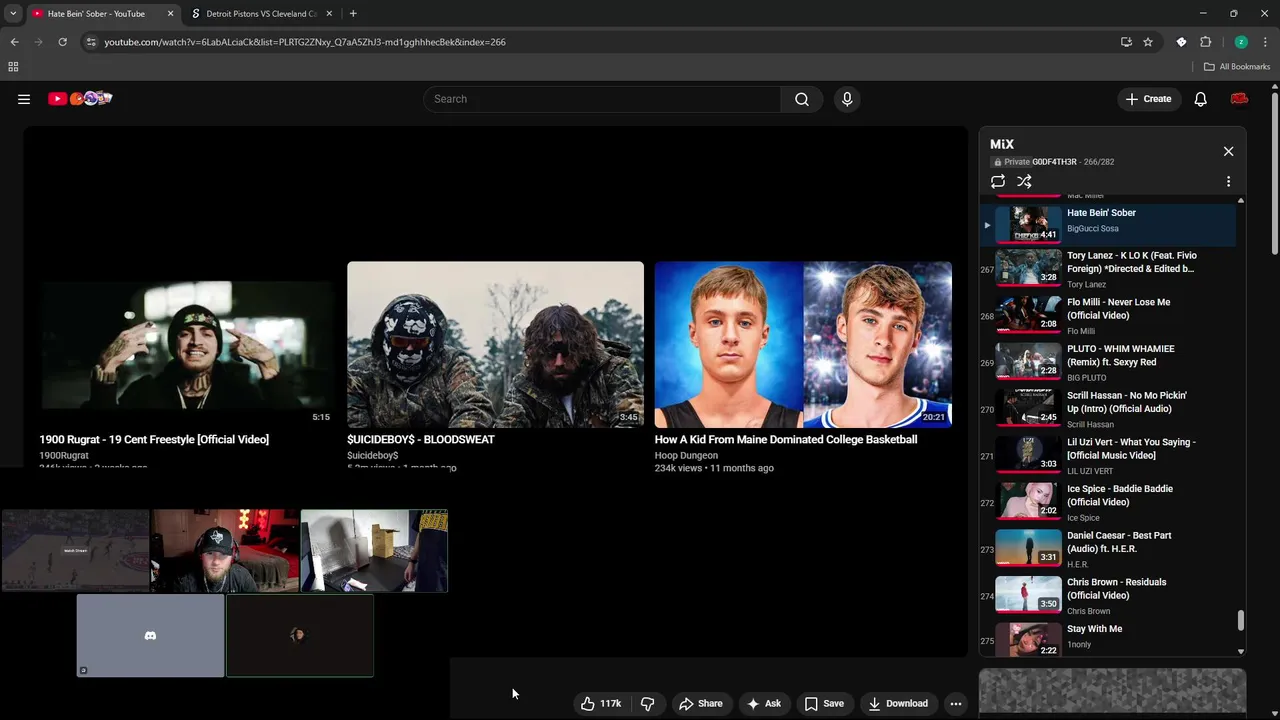Play Flo Milli Never Lose Me in playlist
The height and width of the screenshot is (720, 1280).
click(1108, 316)
